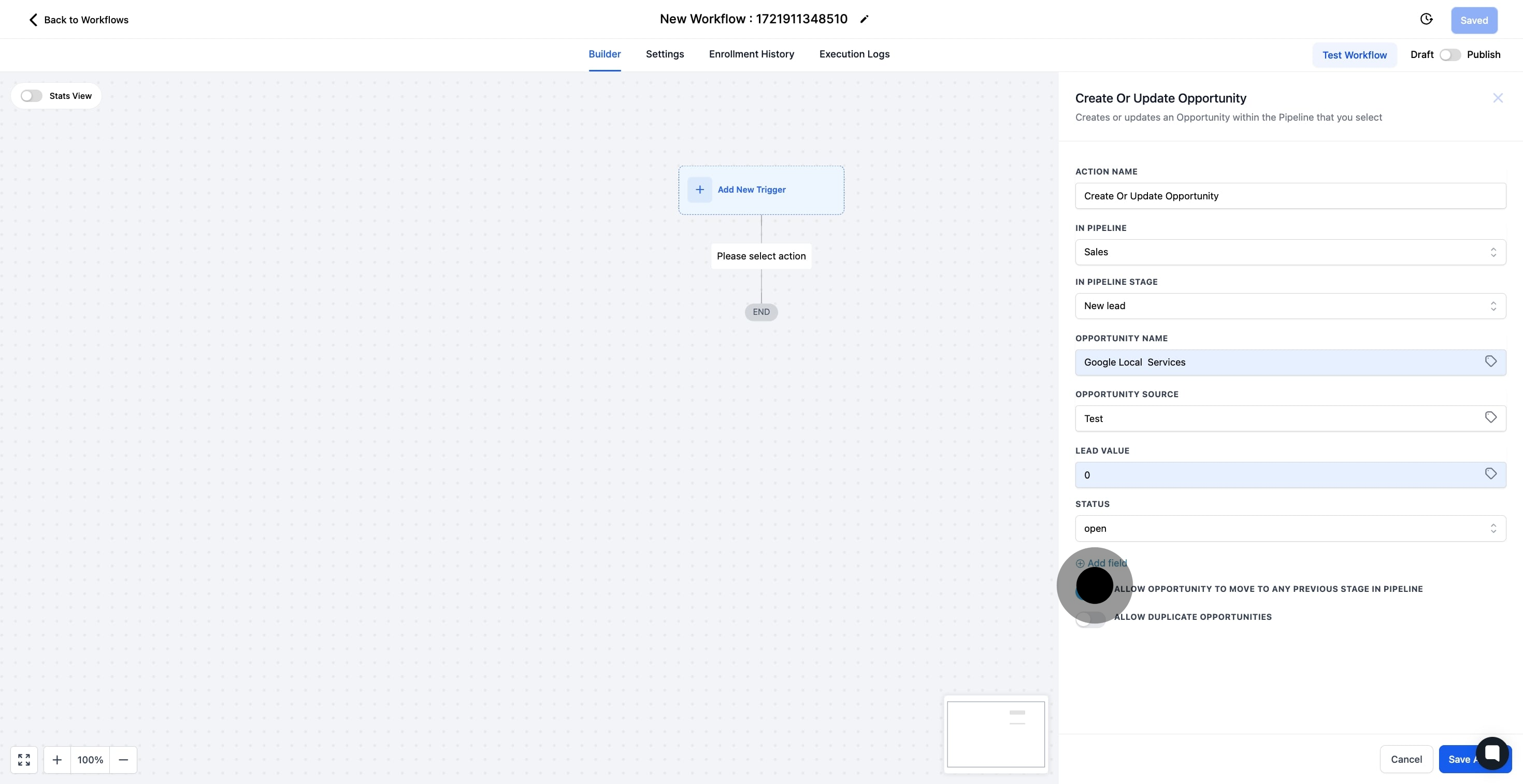Click the Test Workflow button

1355,55
